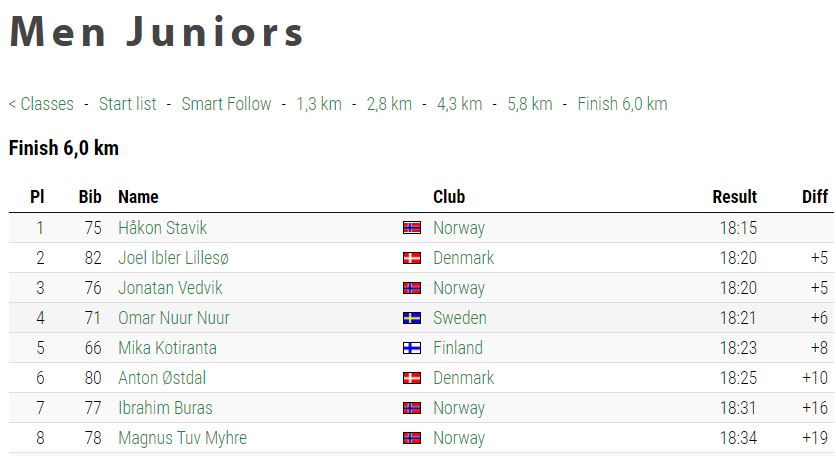The height and width of the screenshot is (456, 836).
Task: Click the Finland flag beside Mika Kotiranta
Action: tap(412, 348)
